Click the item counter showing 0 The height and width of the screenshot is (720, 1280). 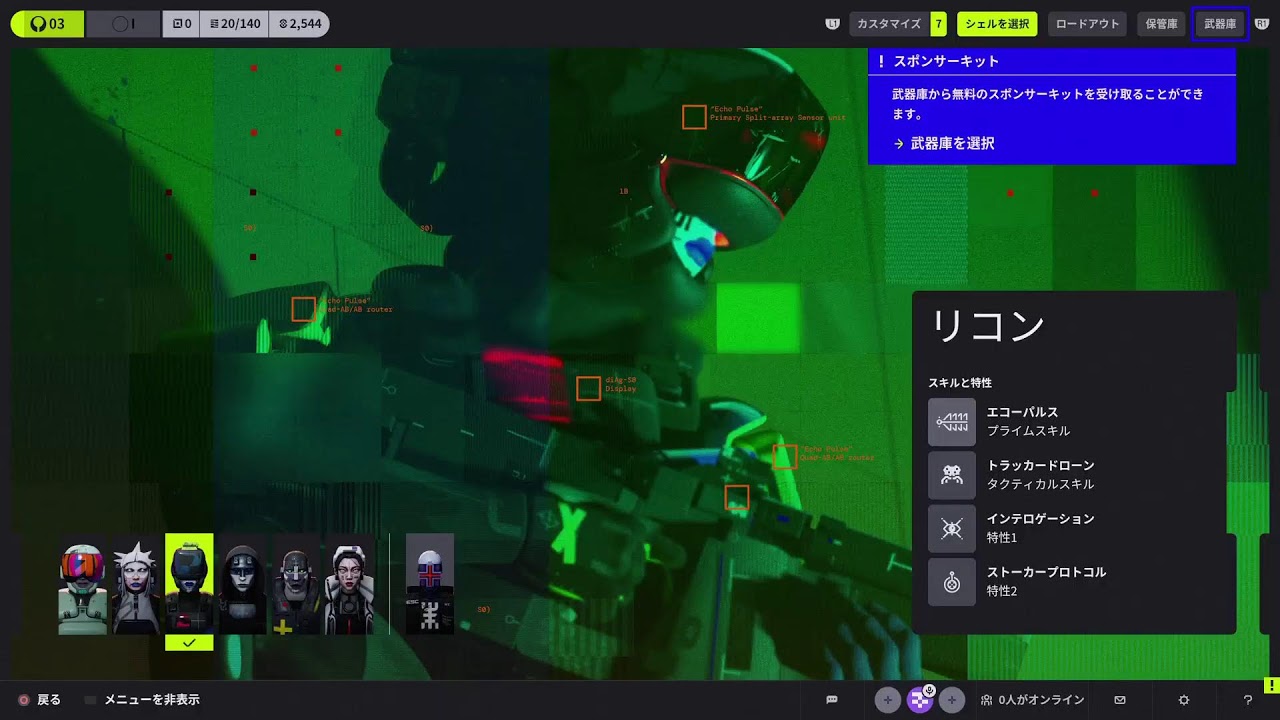[181, 24]
